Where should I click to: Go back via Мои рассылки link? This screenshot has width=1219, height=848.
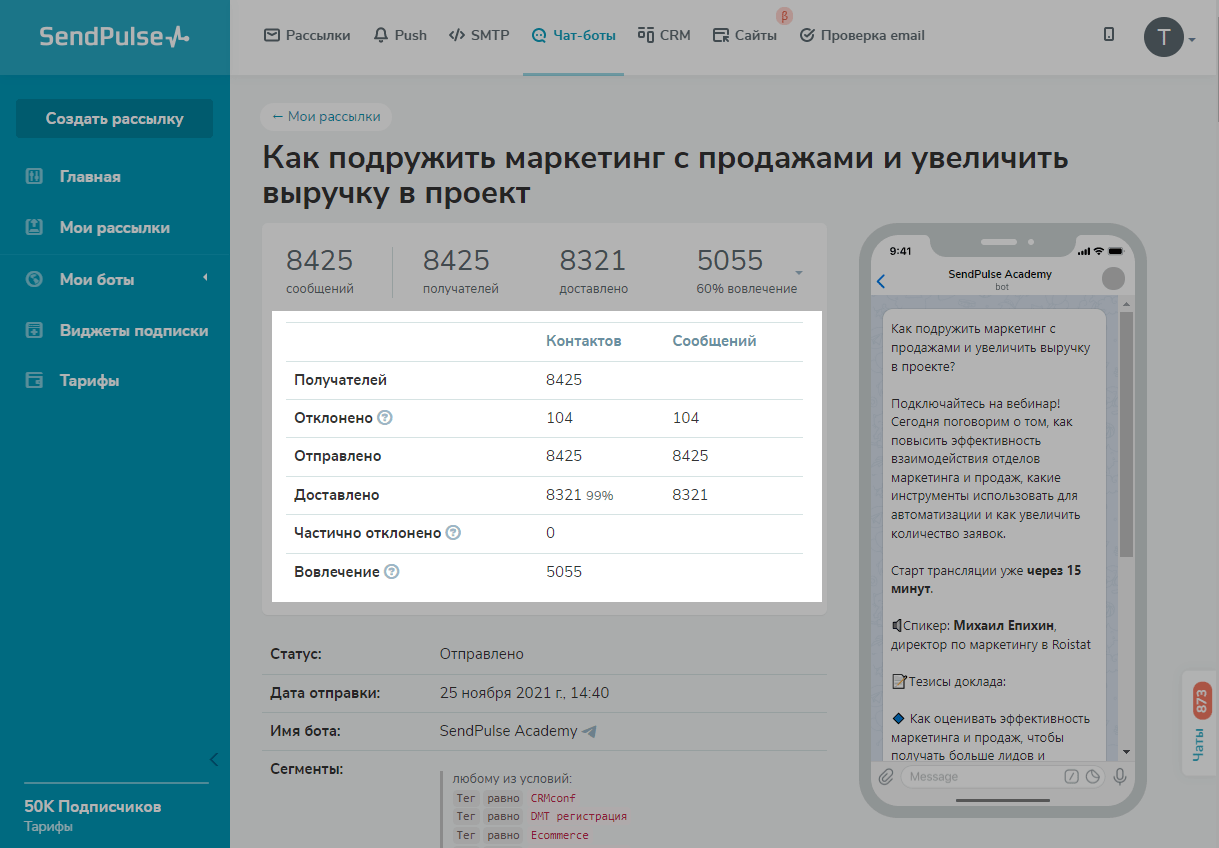pyautogui.click(x=326, y=116)
